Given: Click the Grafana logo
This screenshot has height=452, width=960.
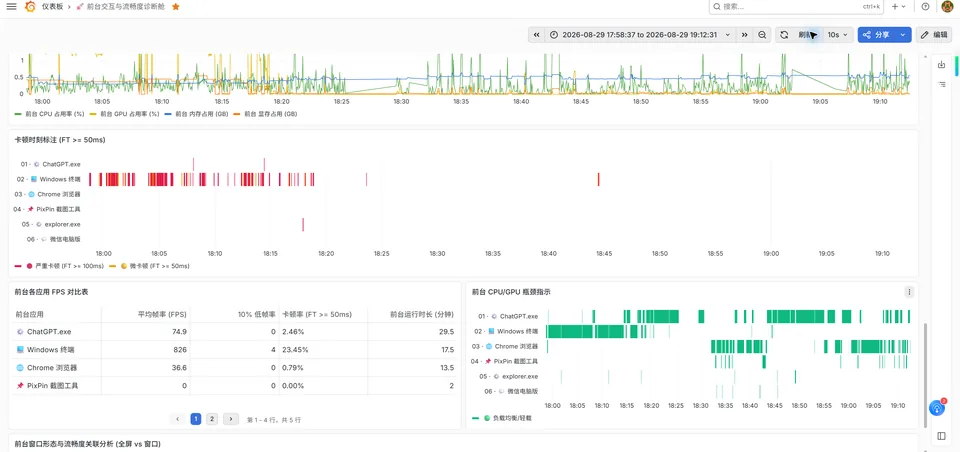Looking at the screenshot, I should click(x=30, y=6).
